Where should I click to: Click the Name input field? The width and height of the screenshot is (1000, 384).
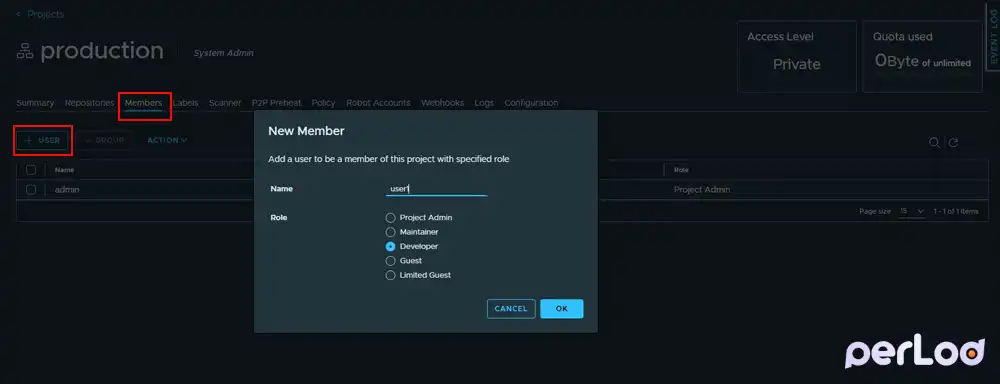[x=437, y=189]
